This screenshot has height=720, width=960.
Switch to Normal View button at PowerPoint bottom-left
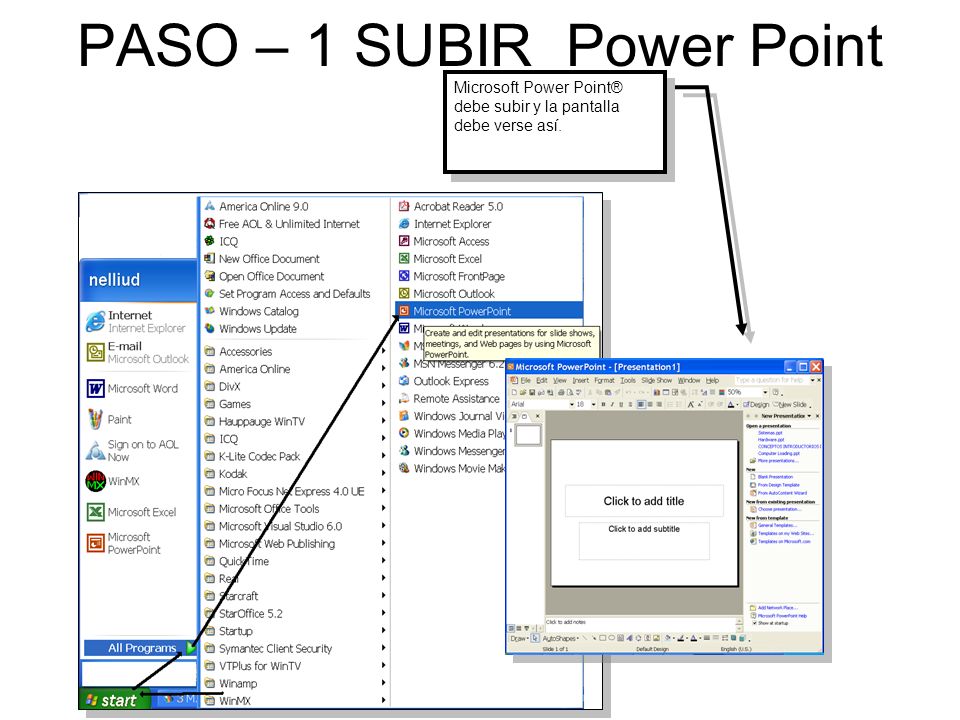511,628
